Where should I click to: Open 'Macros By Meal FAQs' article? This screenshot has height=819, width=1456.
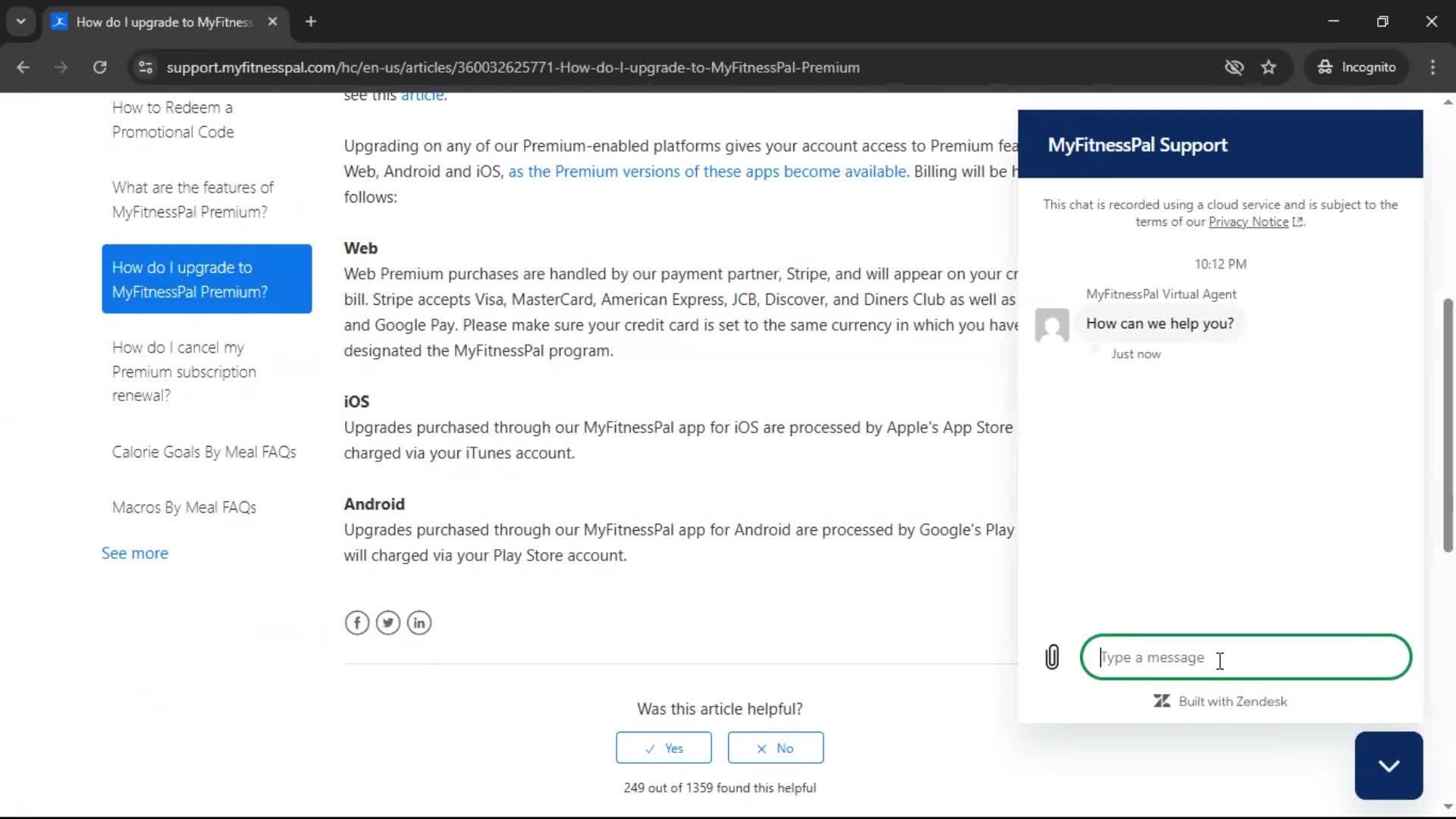pos(184,507)
